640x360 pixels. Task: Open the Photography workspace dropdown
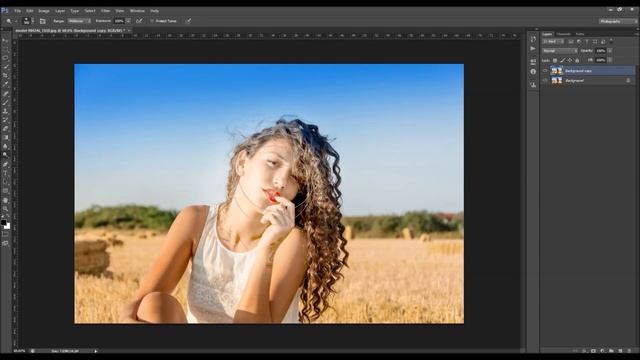point(617,21)
